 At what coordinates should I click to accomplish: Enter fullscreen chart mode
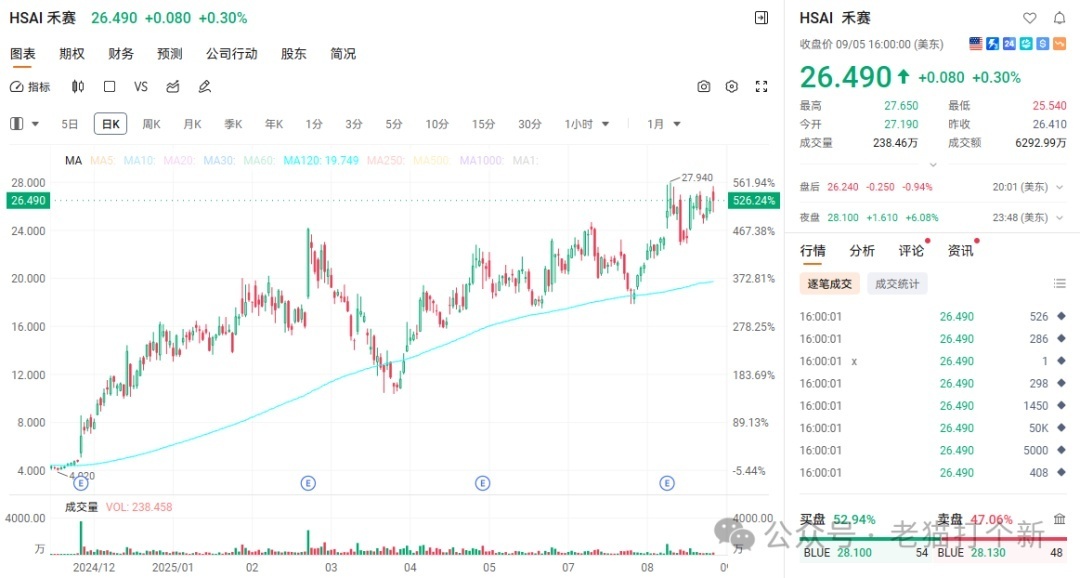tap(761, 87)
